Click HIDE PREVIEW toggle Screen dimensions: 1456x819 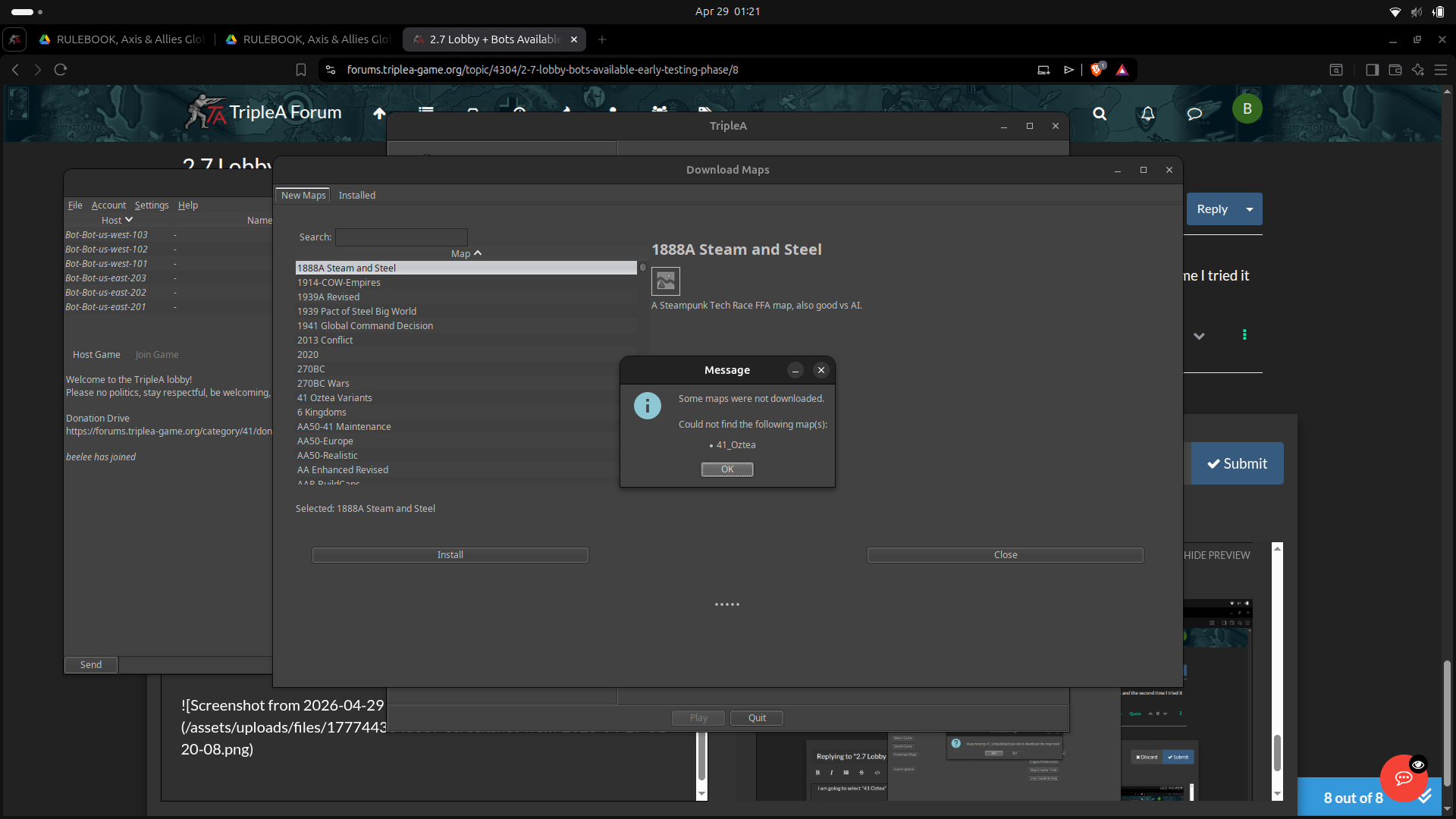tap(1217, 554)
